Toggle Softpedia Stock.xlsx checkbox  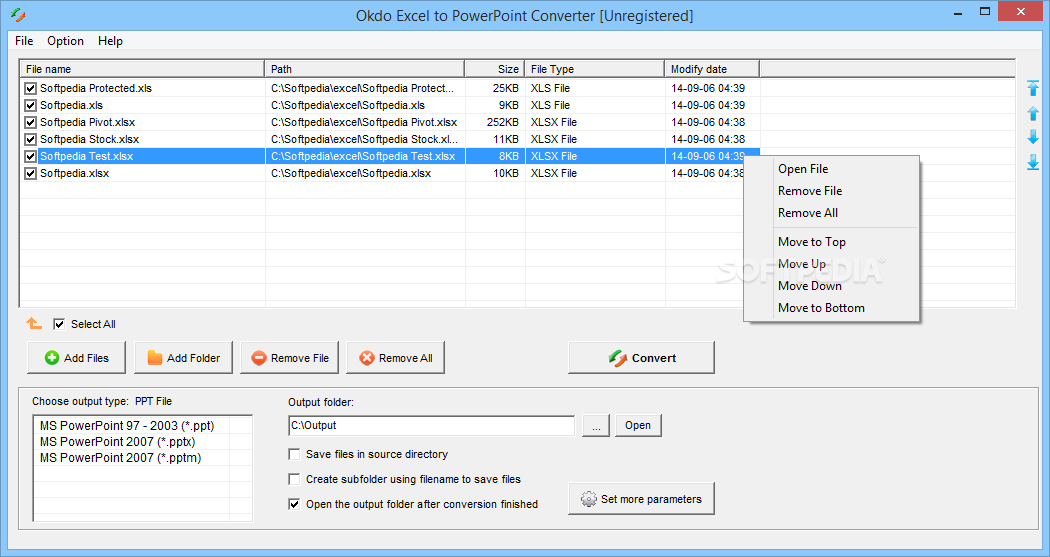[30, 139]
